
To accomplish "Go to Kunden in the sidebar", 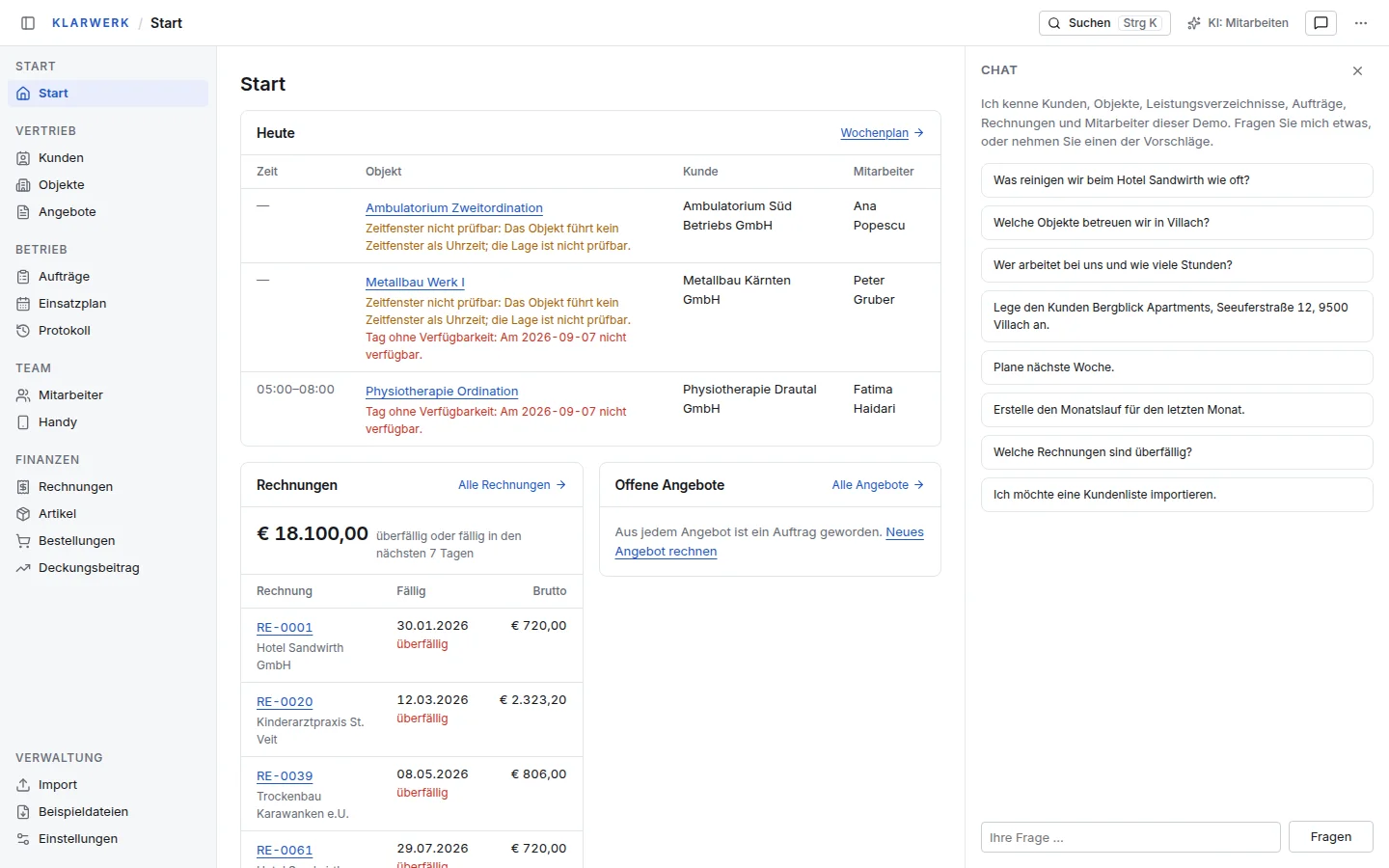I will pyautogui.click(x=108, y=158).
